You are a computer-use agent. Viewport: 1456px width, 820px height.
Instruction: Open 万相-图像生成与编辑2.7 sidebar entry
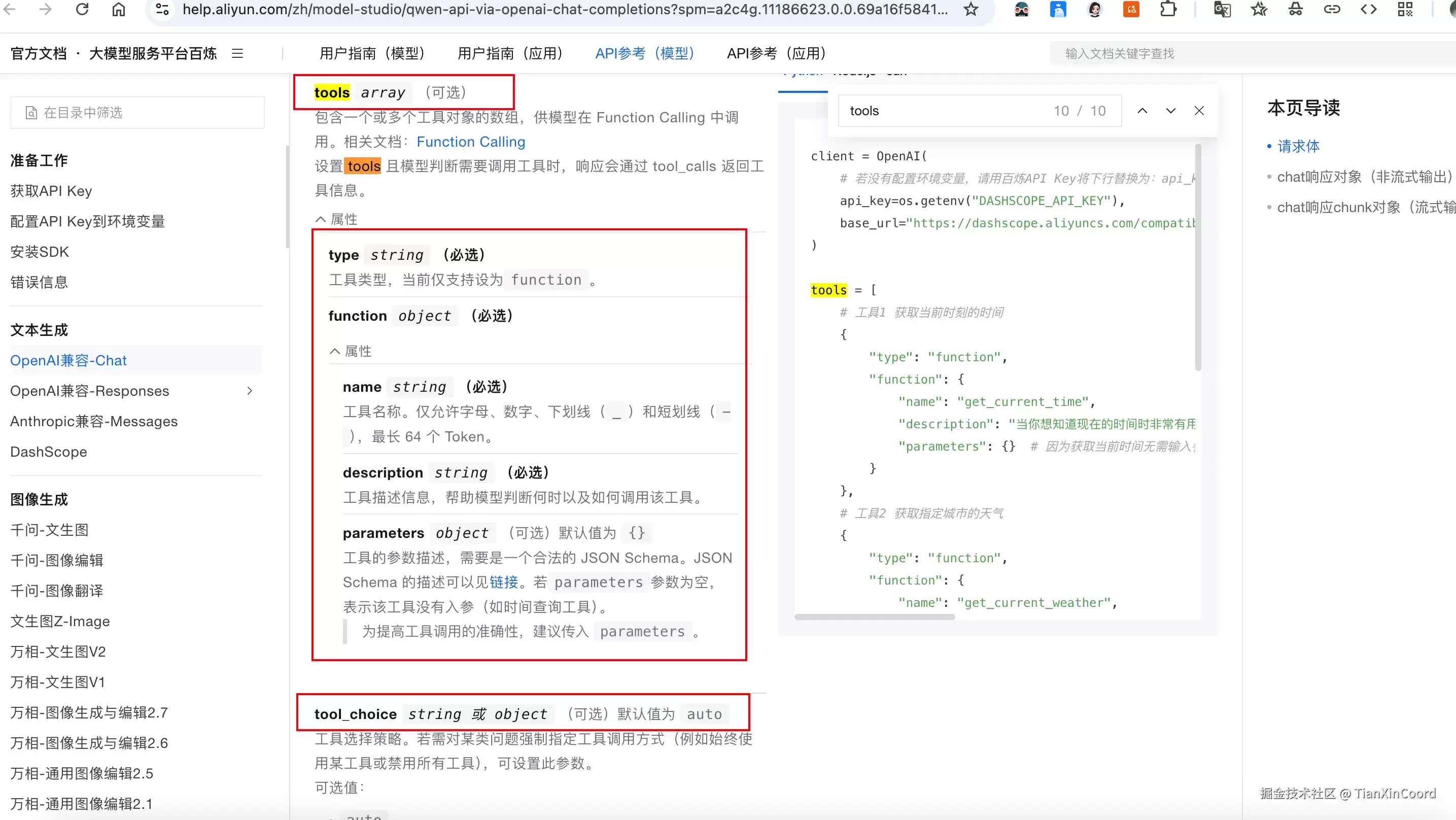tap(89, 712)
